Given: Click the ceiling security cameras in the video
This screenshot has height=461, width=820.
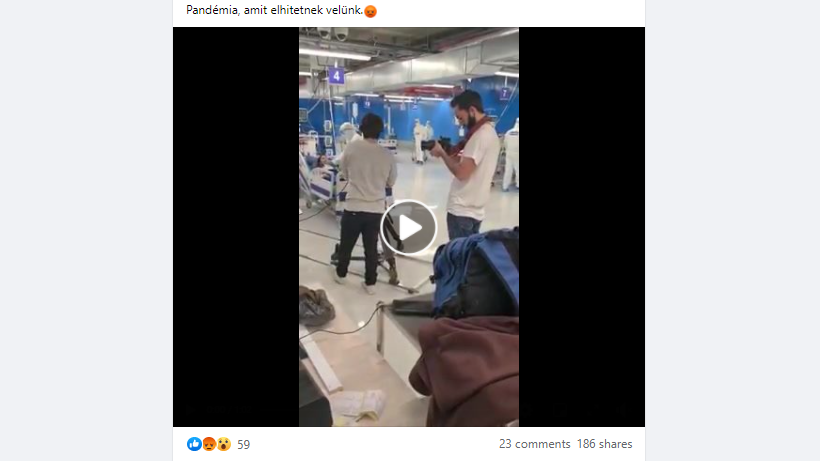Looking at the screenshot, I should pyautogui.click(x=333, y=33).
